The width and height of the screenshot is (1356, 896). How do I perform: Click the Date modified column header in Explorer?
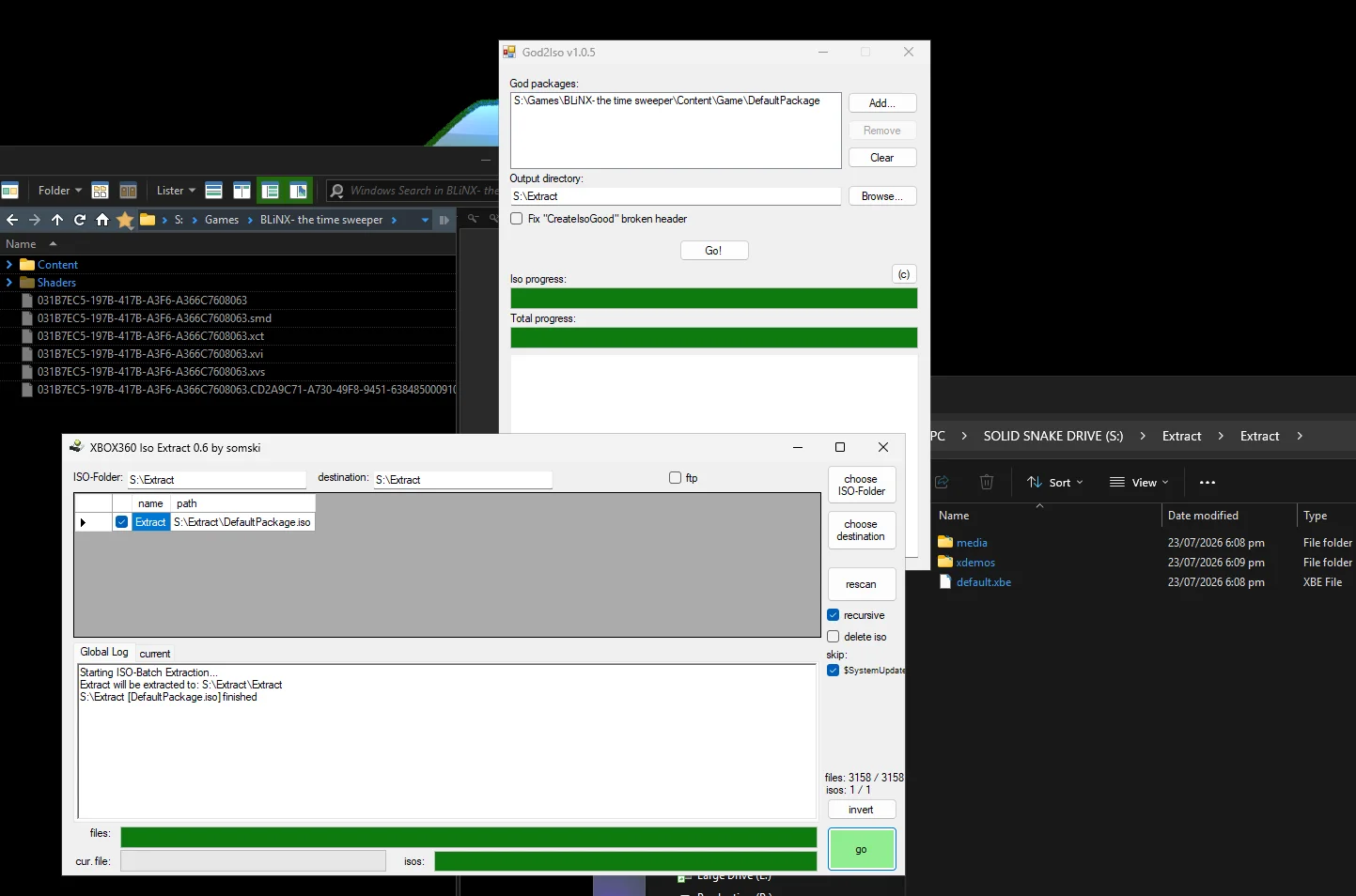click(1203, 516)
